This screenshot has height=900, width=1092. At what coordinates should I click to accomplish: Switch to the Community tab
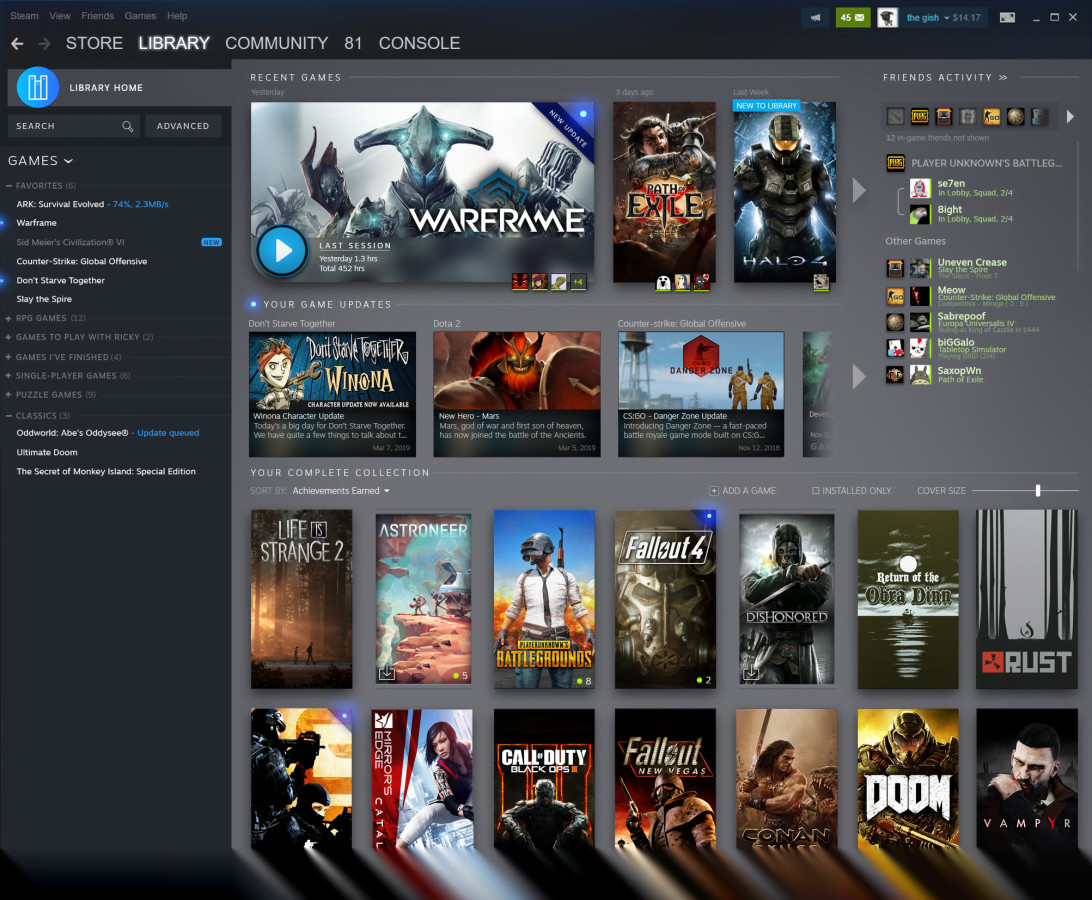coord(276,43)
